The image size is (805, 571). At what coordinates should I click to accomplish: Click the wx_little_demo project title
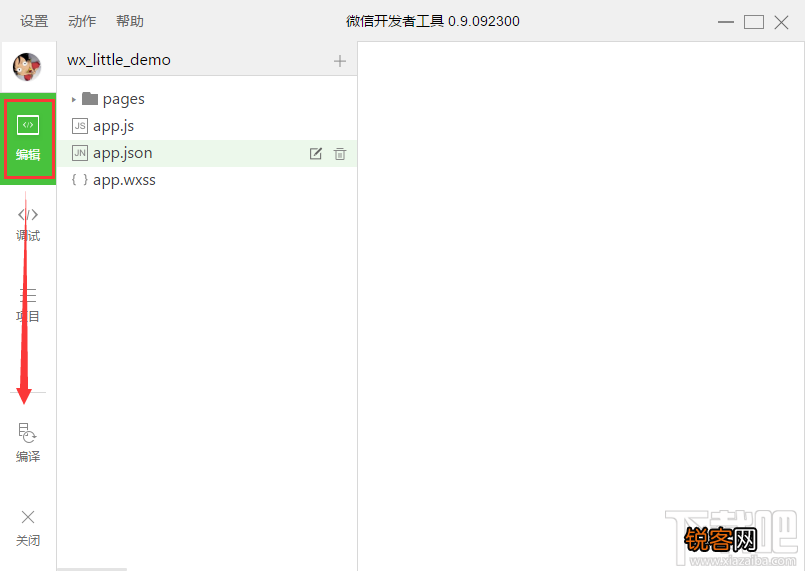[x=119, y=60]
